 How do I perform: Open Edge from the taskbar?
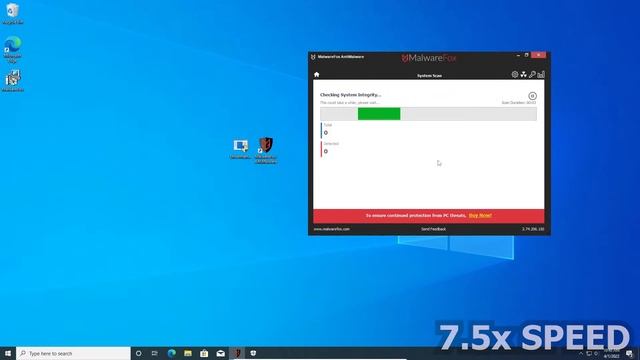pyautogui.click(x=171, y=353)
